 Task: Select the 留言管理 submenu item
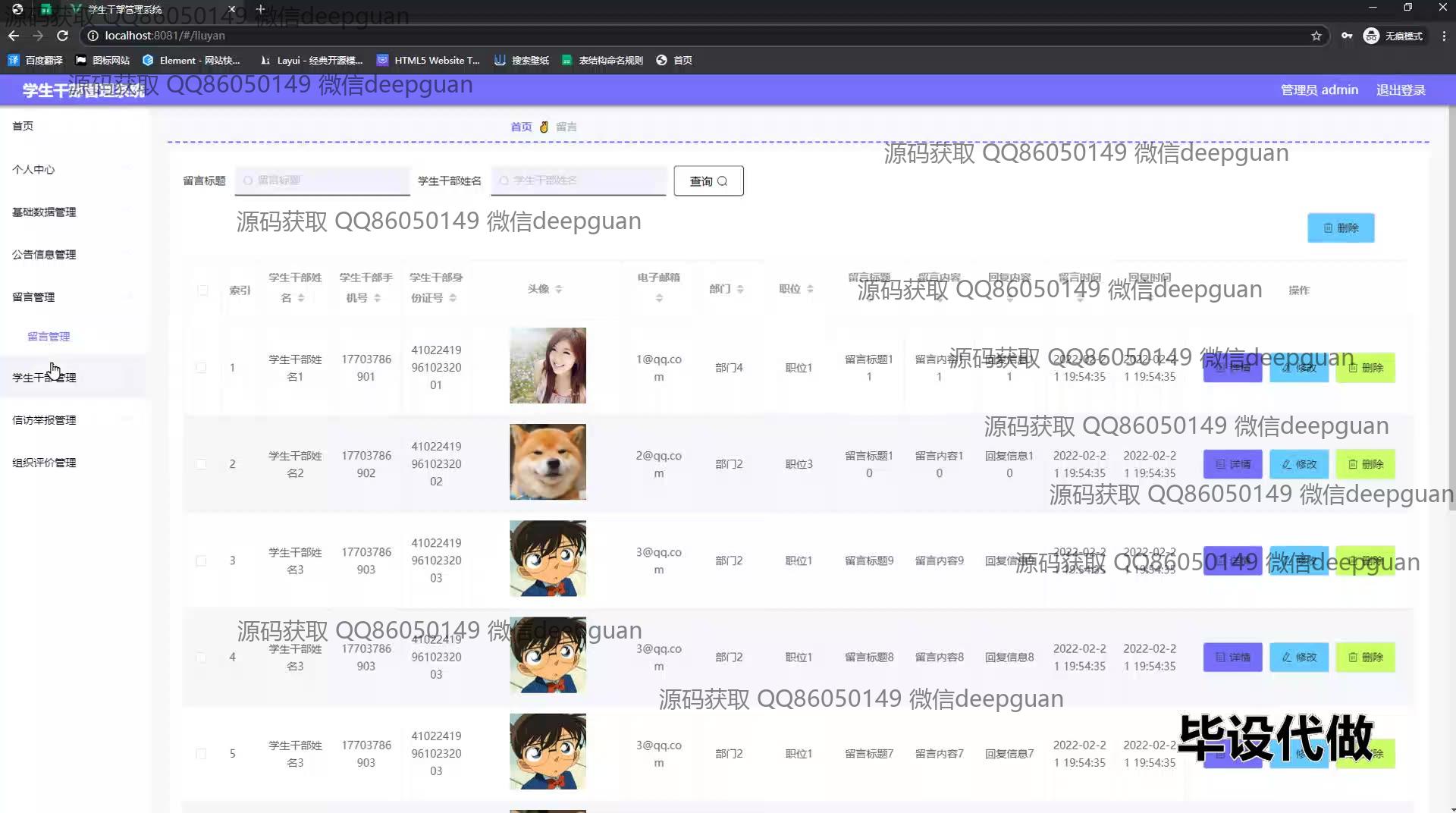coord(49,337)
